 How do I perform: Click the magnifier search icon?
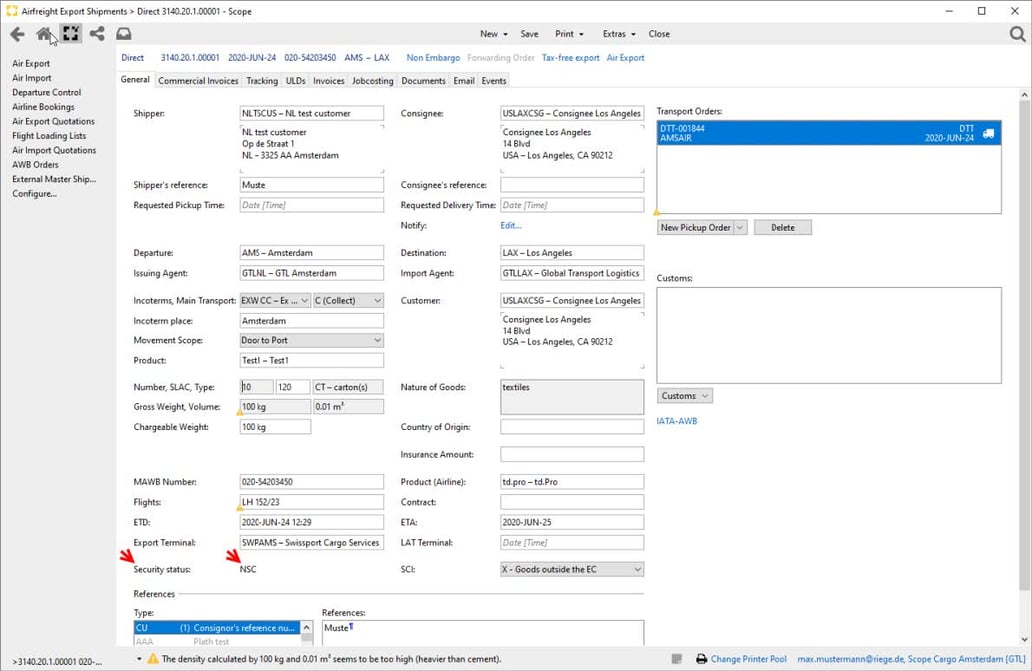1017,34
